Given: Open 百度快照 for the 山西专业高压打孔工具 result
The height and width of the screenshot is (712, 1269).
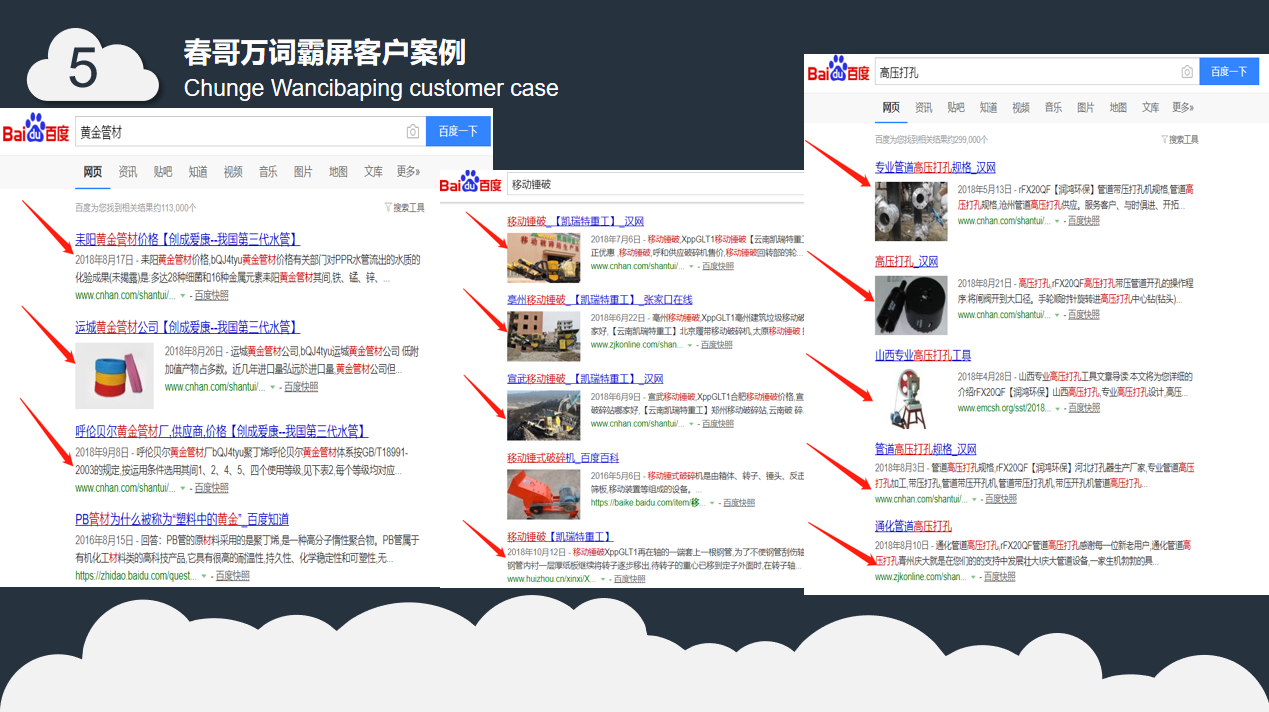Looking at the screenshot, I should 1083,408.
